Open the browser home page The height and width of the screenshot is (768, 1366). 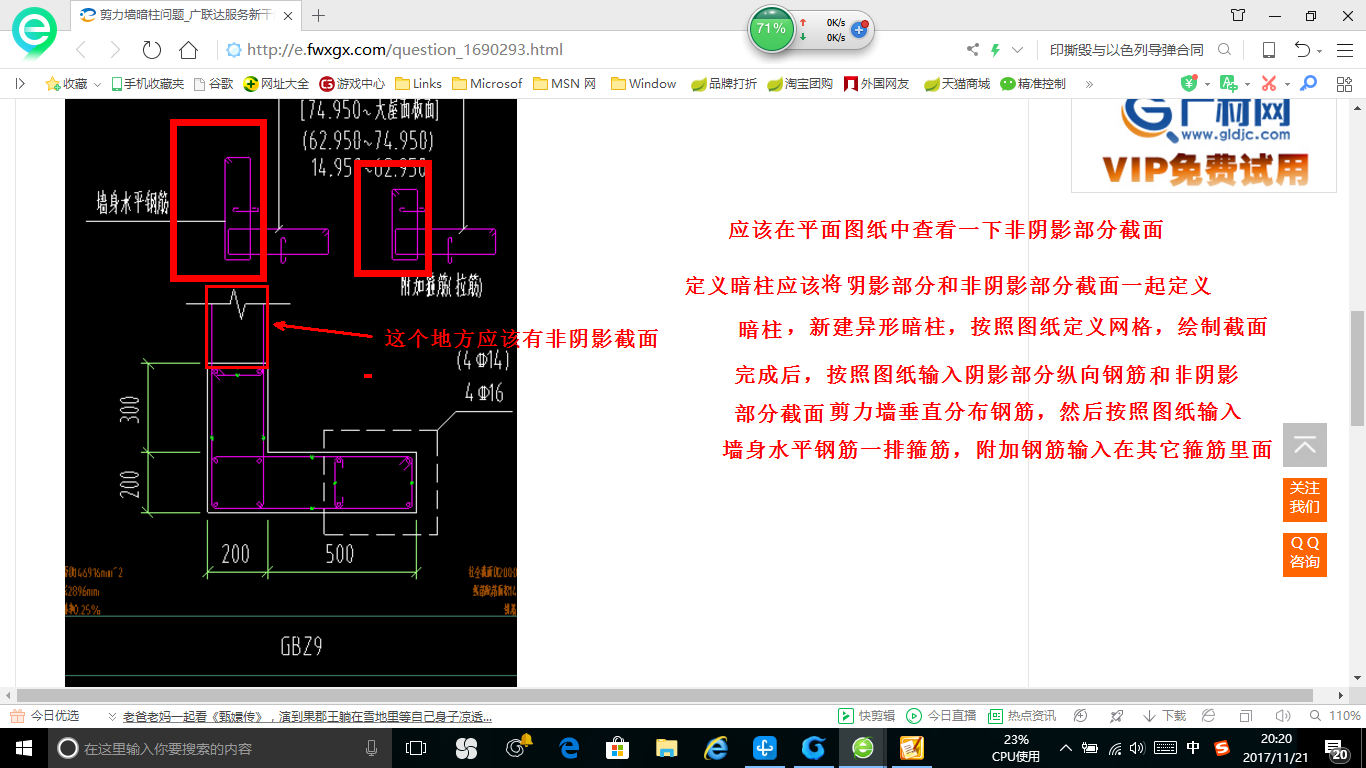click(x=188, y=50)
